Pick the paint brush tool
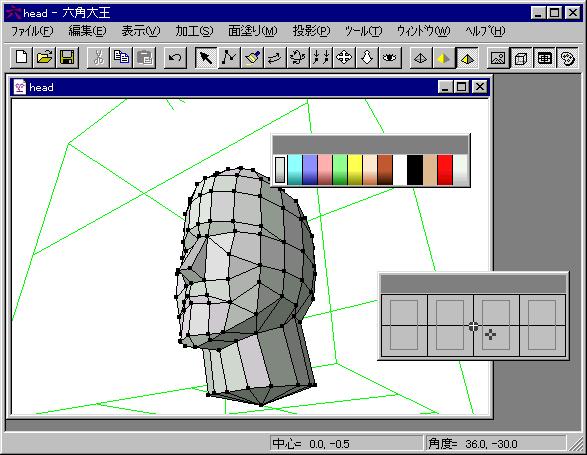This screenshot has width=587, height=455. [x=252, y=58]
